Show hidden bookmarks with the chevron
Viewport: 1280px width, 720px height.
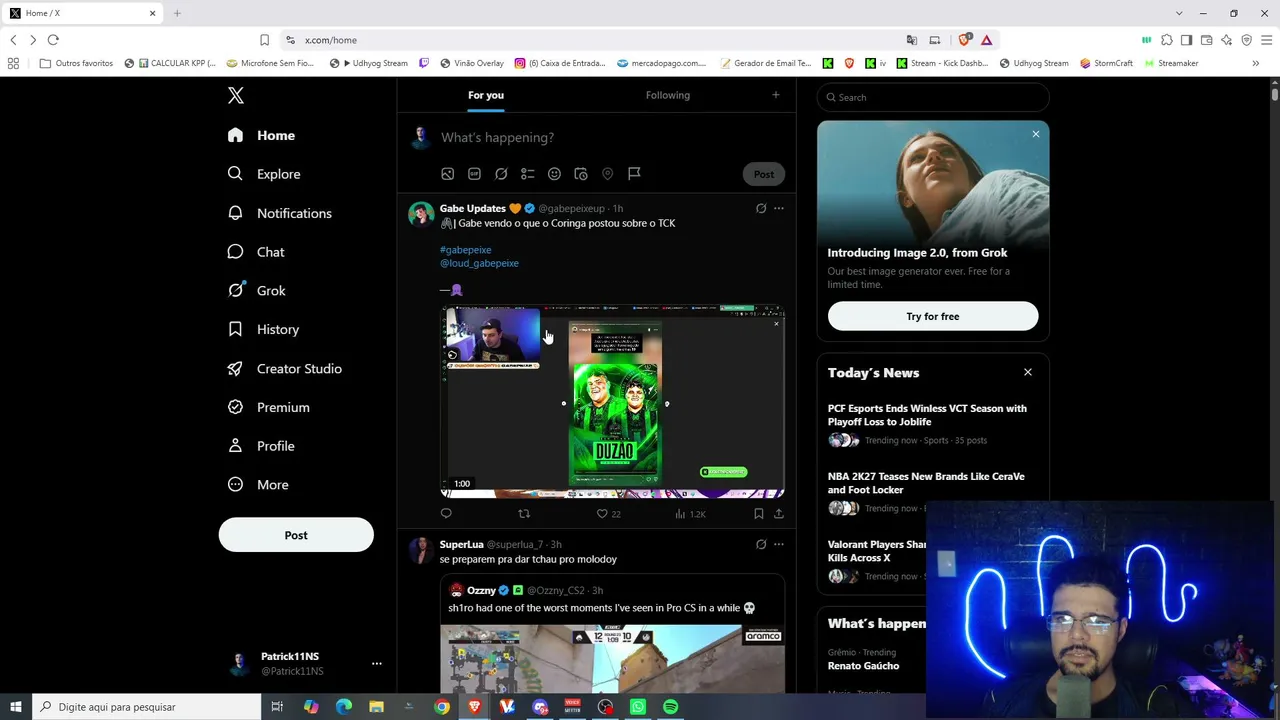click(x=1255, y=63)
